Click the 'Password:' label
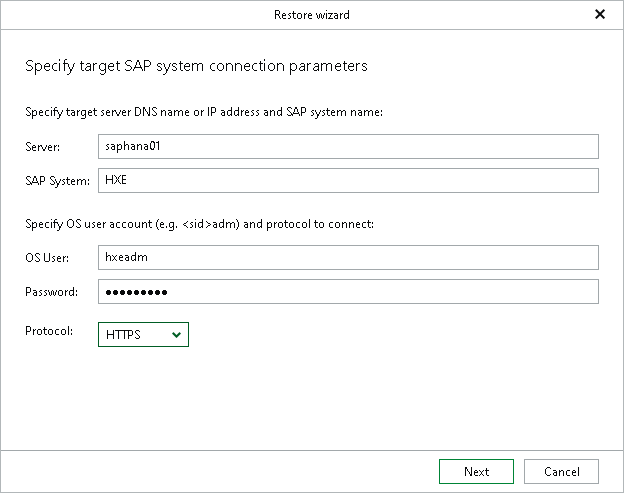The image size is (624, 493). pos(51,292)
